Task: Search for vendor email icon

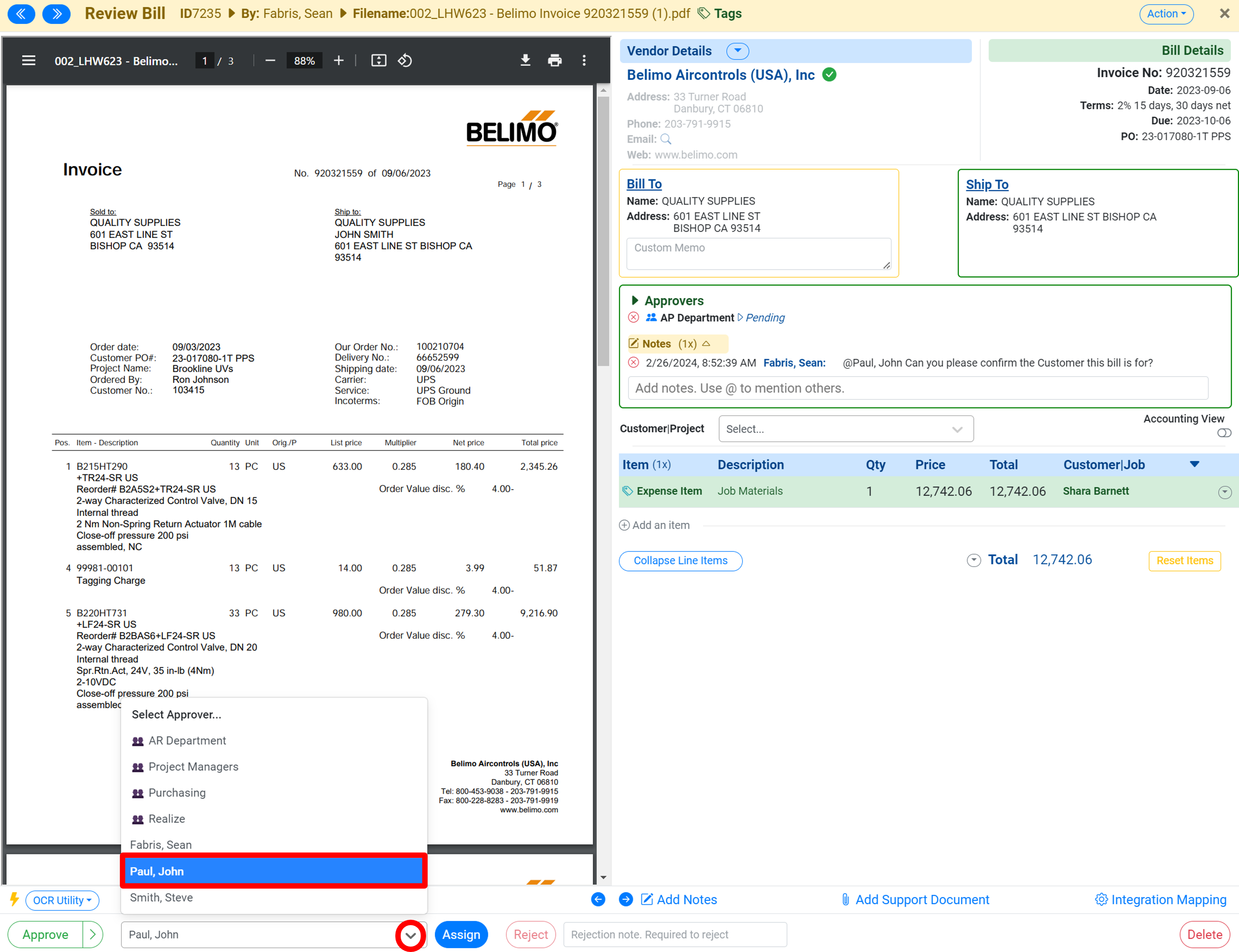Action: coord(666,139)
